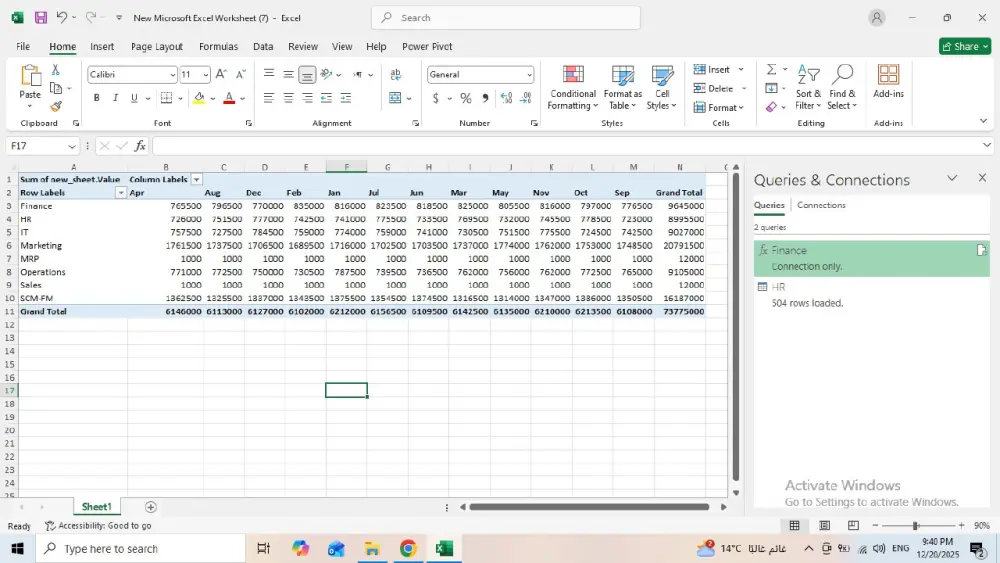Image resolution: width=1000 pixels, height=563 pixels.
Task: Click the Share button
Action: tap(965, 47)
